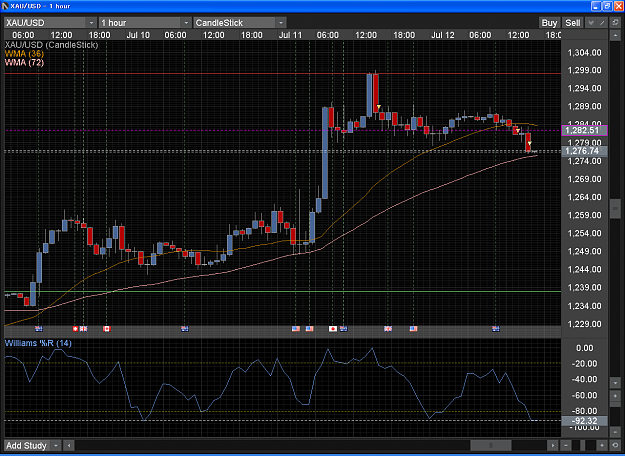Click the horizontal zoom minus button
Viewport: 625px width, 456px height.
point(566,445)
